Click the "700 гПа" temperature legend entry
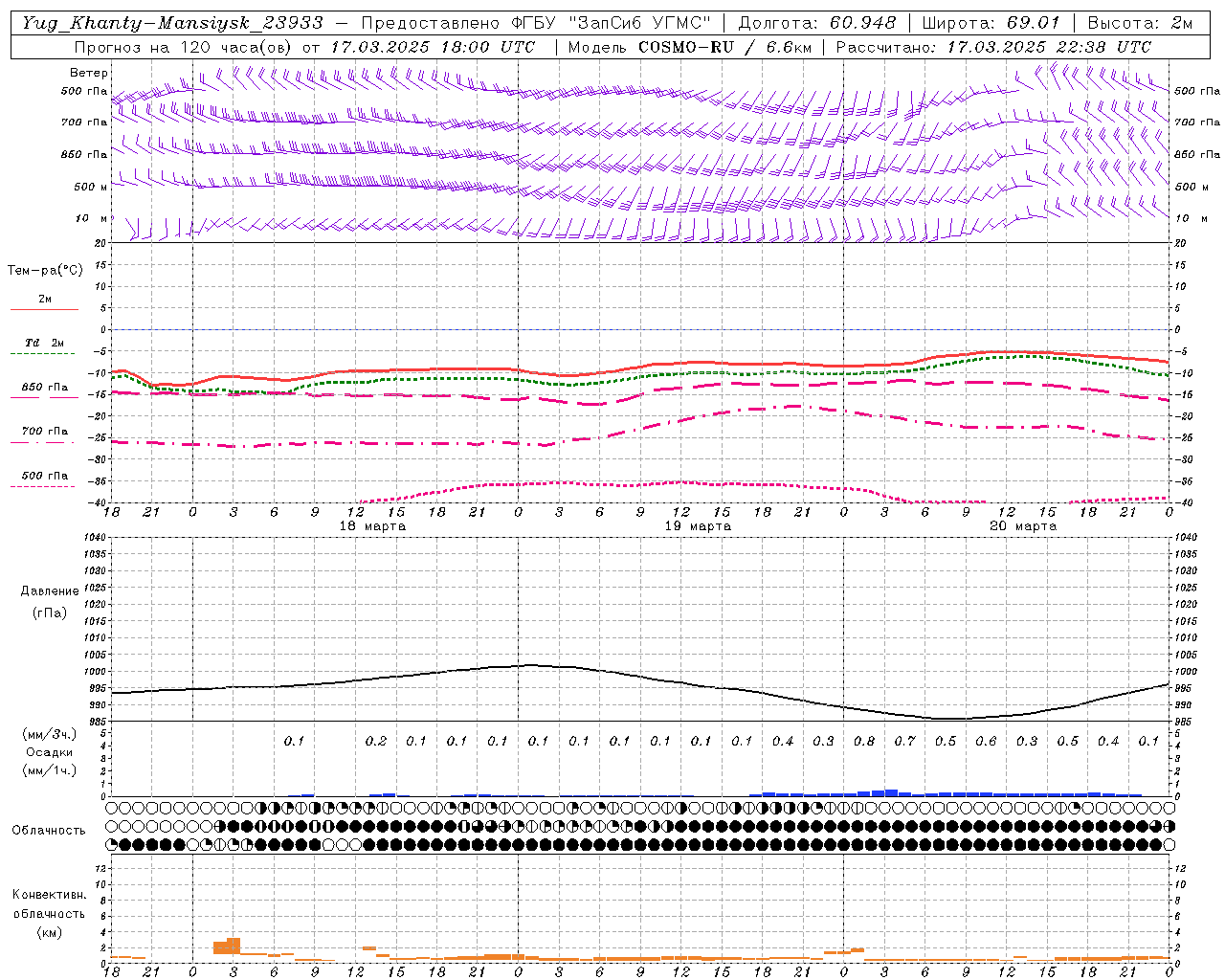Viewport: 1225px width, 980px height. point(45,431)
